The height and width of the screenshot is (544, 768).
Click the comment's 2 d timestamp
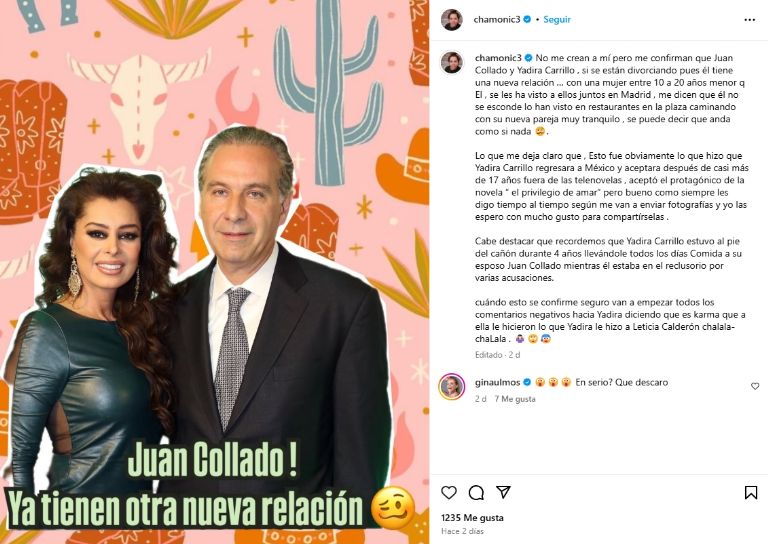click(x=480, y=399)
